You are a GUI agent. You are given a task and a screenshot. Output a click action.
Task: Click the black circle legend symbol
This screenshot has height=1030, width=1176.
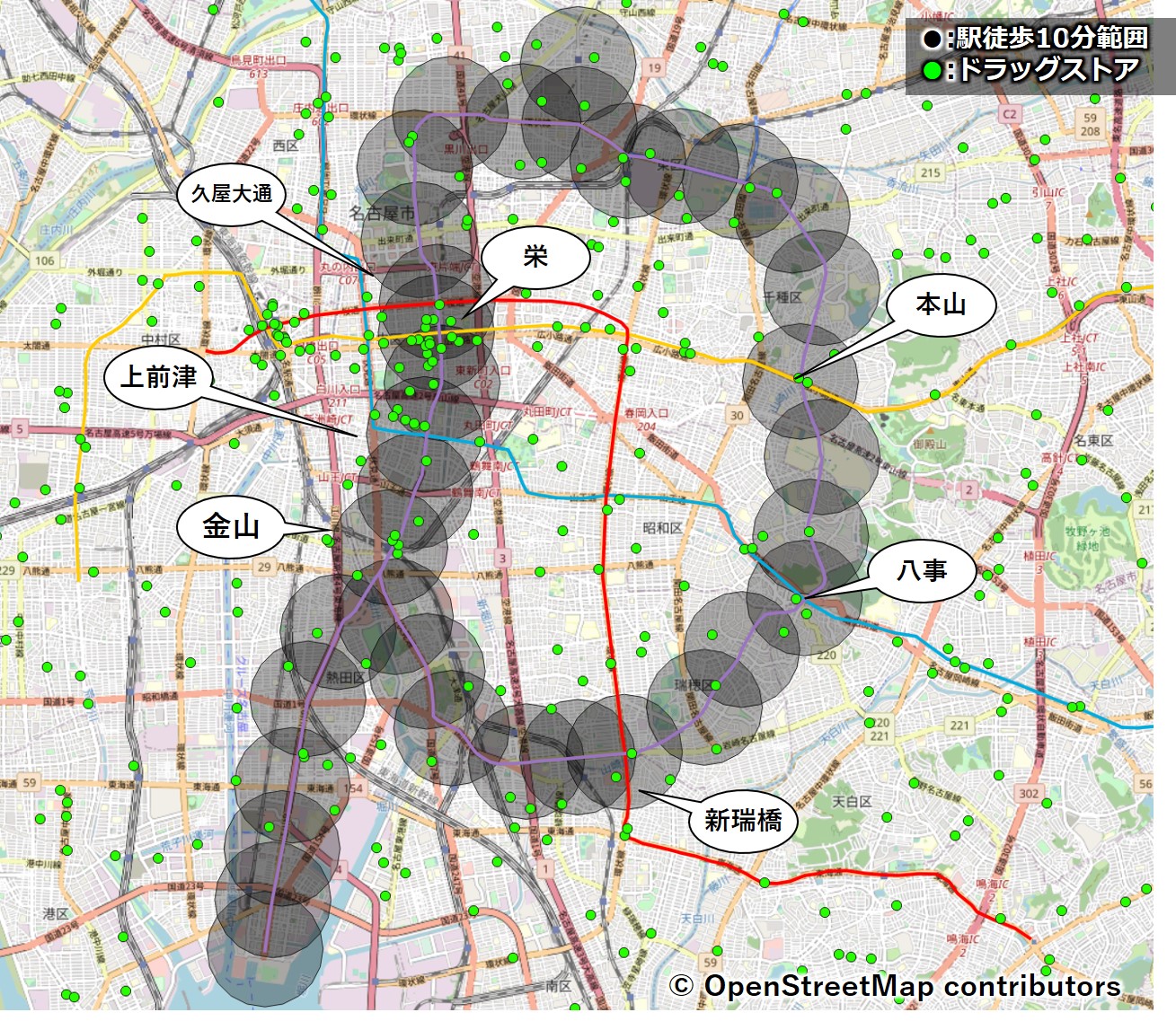tap(933, 40)
